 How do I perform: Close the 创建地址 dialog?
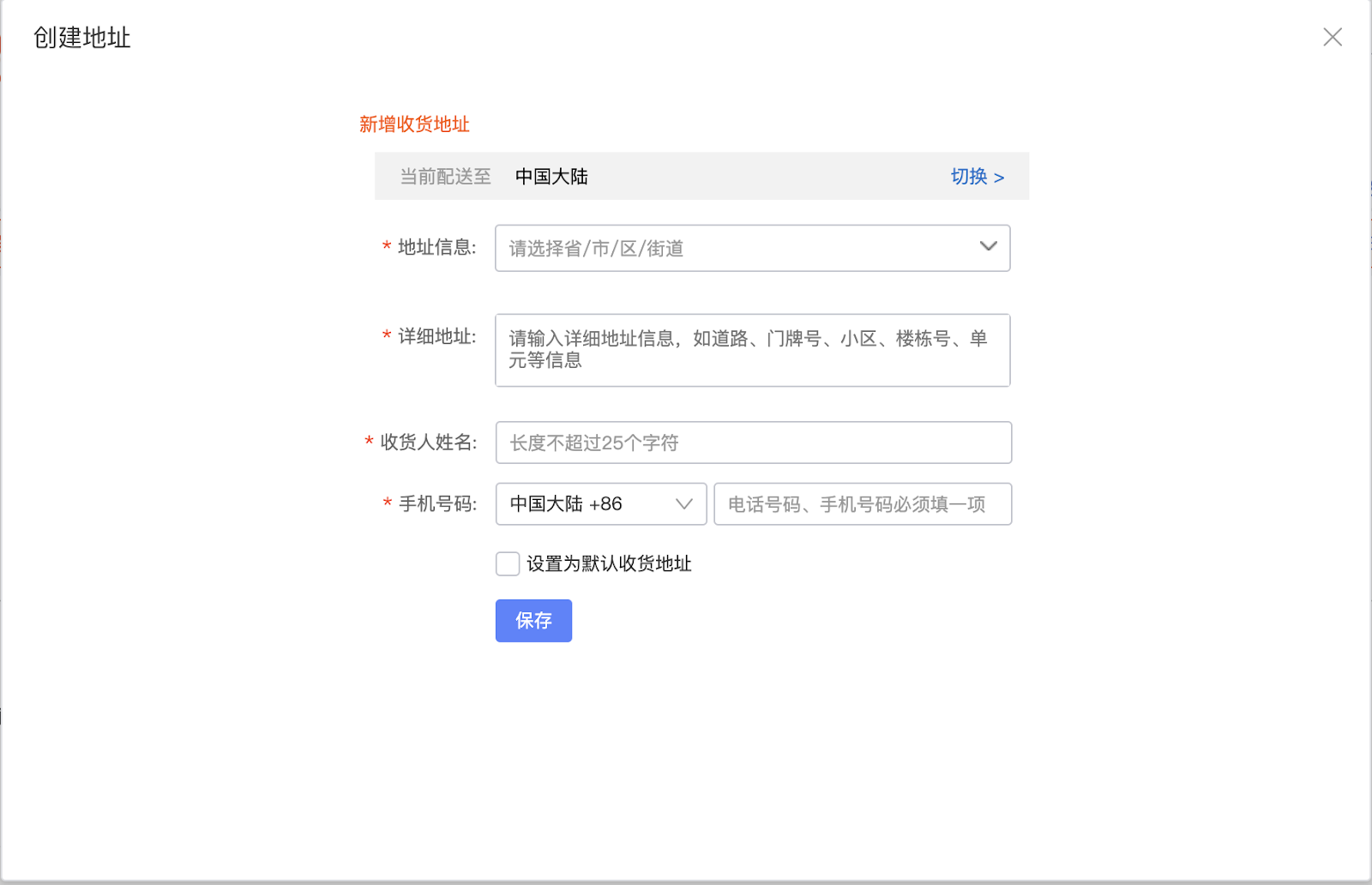point(1333,37)
